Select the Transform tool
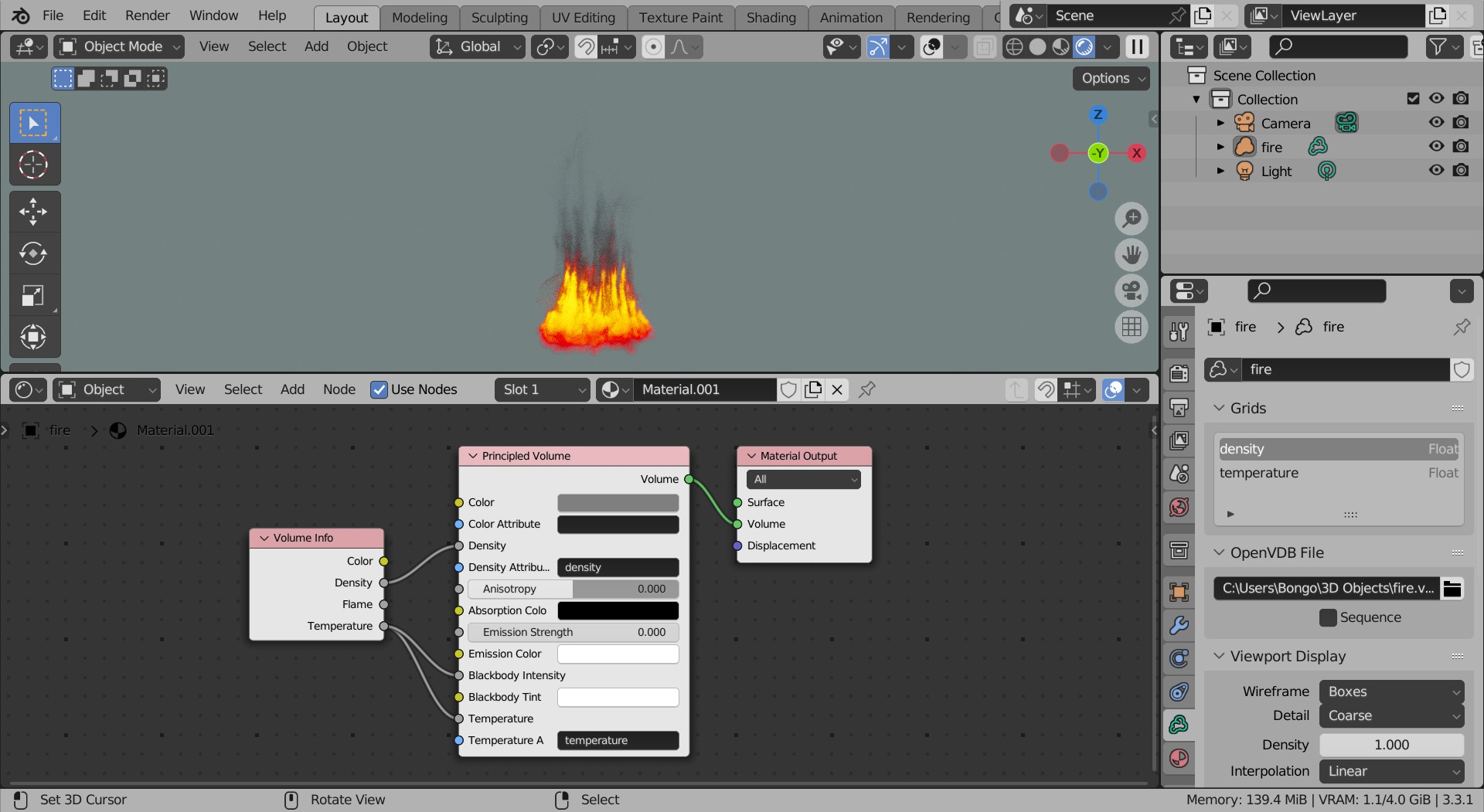Screen dimensions: 1484x812 tap(34, 337)
